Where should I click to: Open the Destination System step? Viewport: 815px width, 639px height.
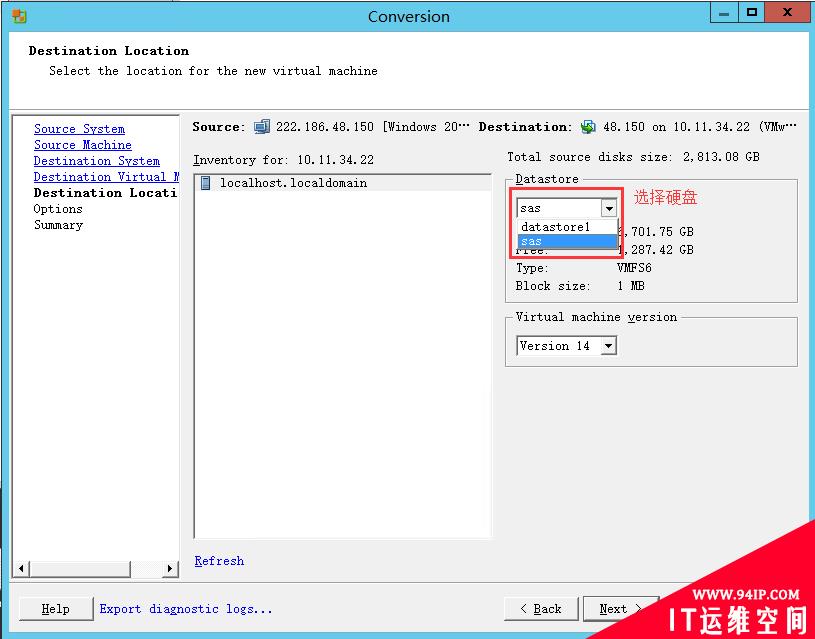coord(97,161)
